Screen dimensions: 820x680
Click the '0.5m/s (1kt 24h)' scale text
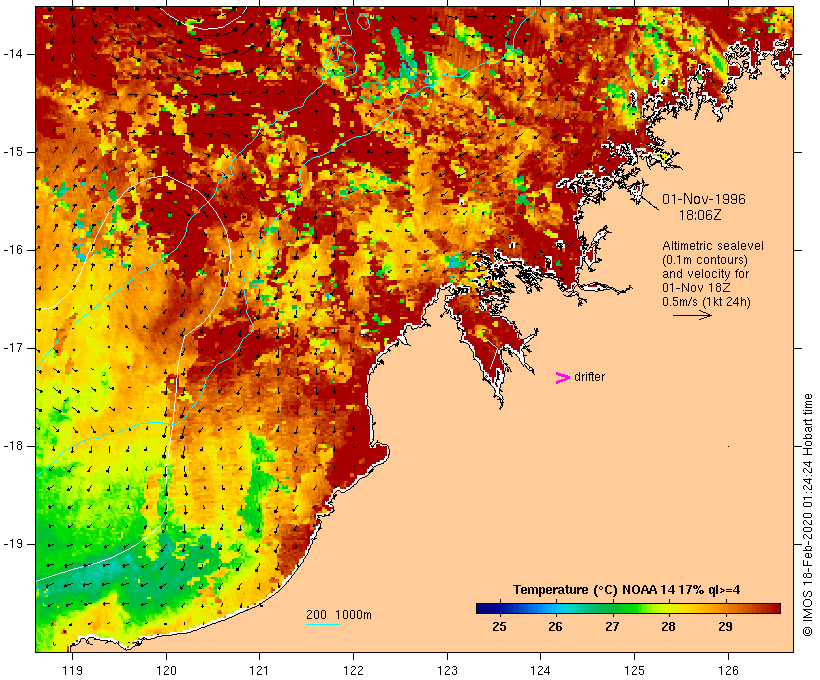pyautogui.click(x=706, y=302)
